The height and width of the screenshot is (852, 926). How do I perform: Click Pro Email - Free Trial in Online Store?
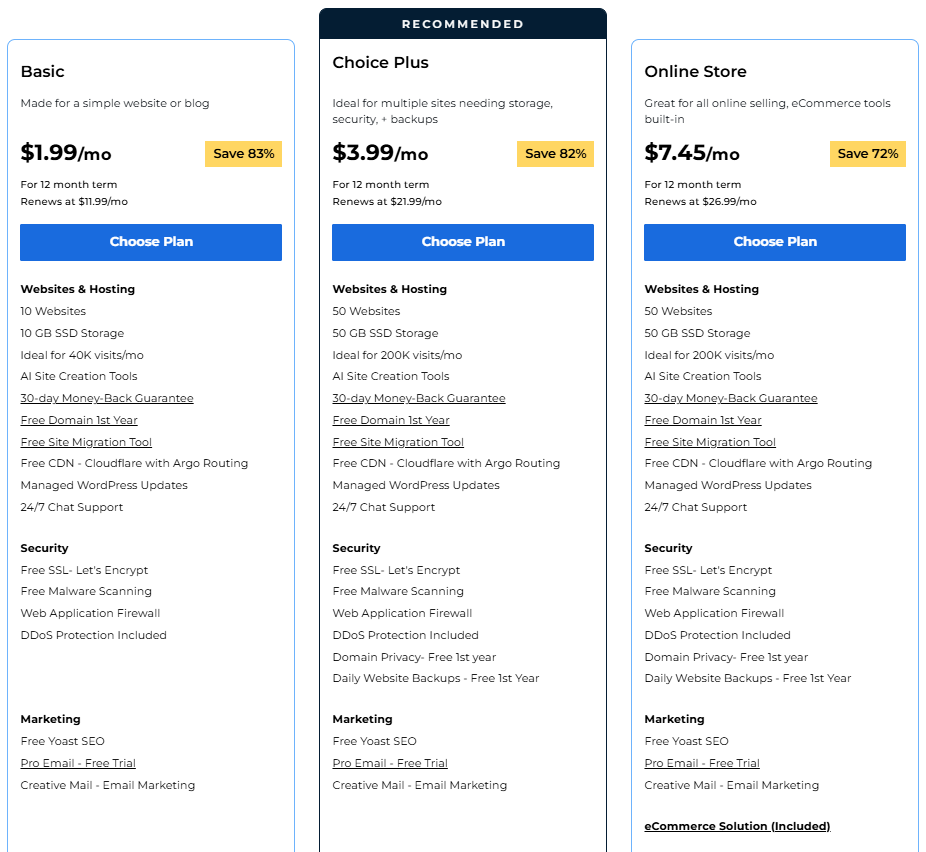702,763
